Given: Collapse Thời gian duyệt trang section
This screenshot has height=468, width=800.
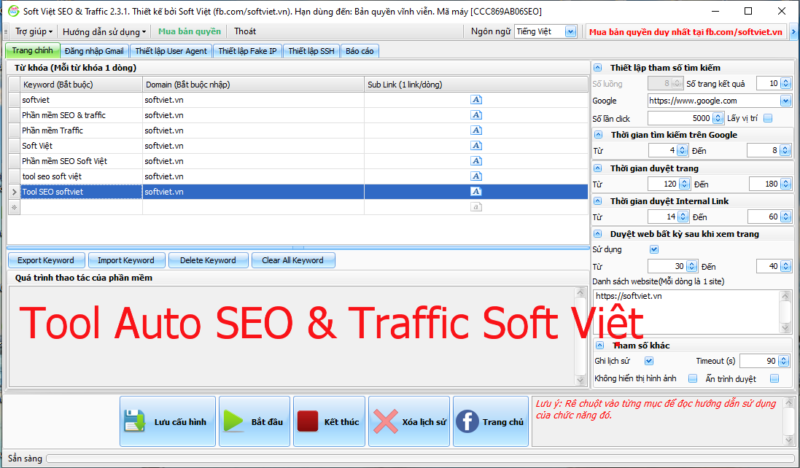Looking at the screenshot, I should coord(598,168).
